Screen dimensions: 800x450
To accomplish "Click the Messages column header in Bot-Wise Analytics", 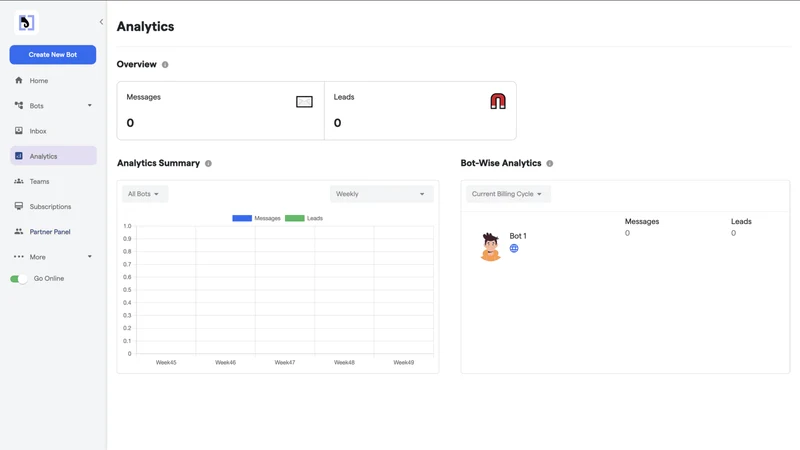I will click(x=642, y=221).
